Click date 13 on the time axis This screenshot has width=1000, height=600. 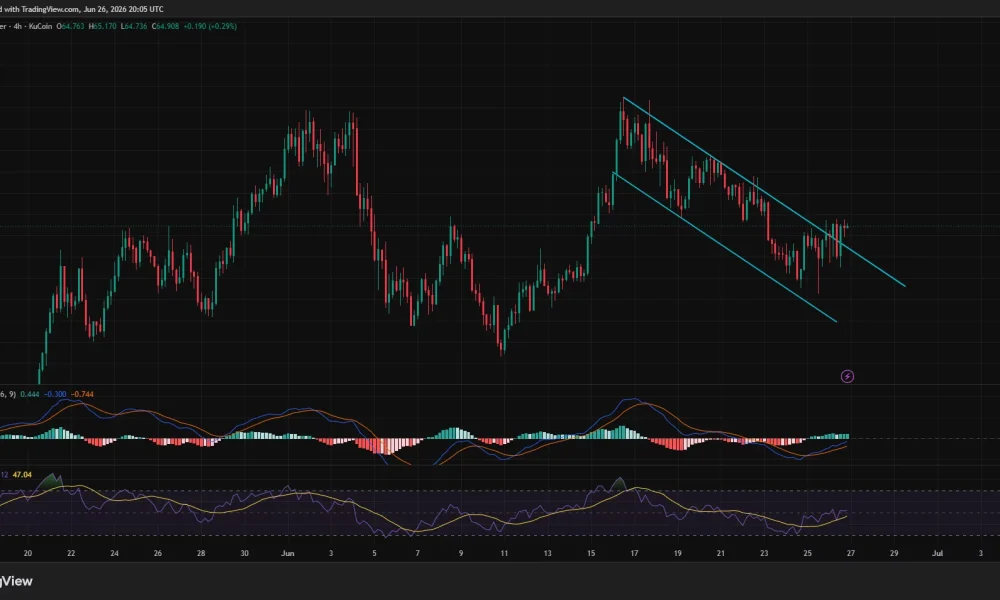click(548, 553)
